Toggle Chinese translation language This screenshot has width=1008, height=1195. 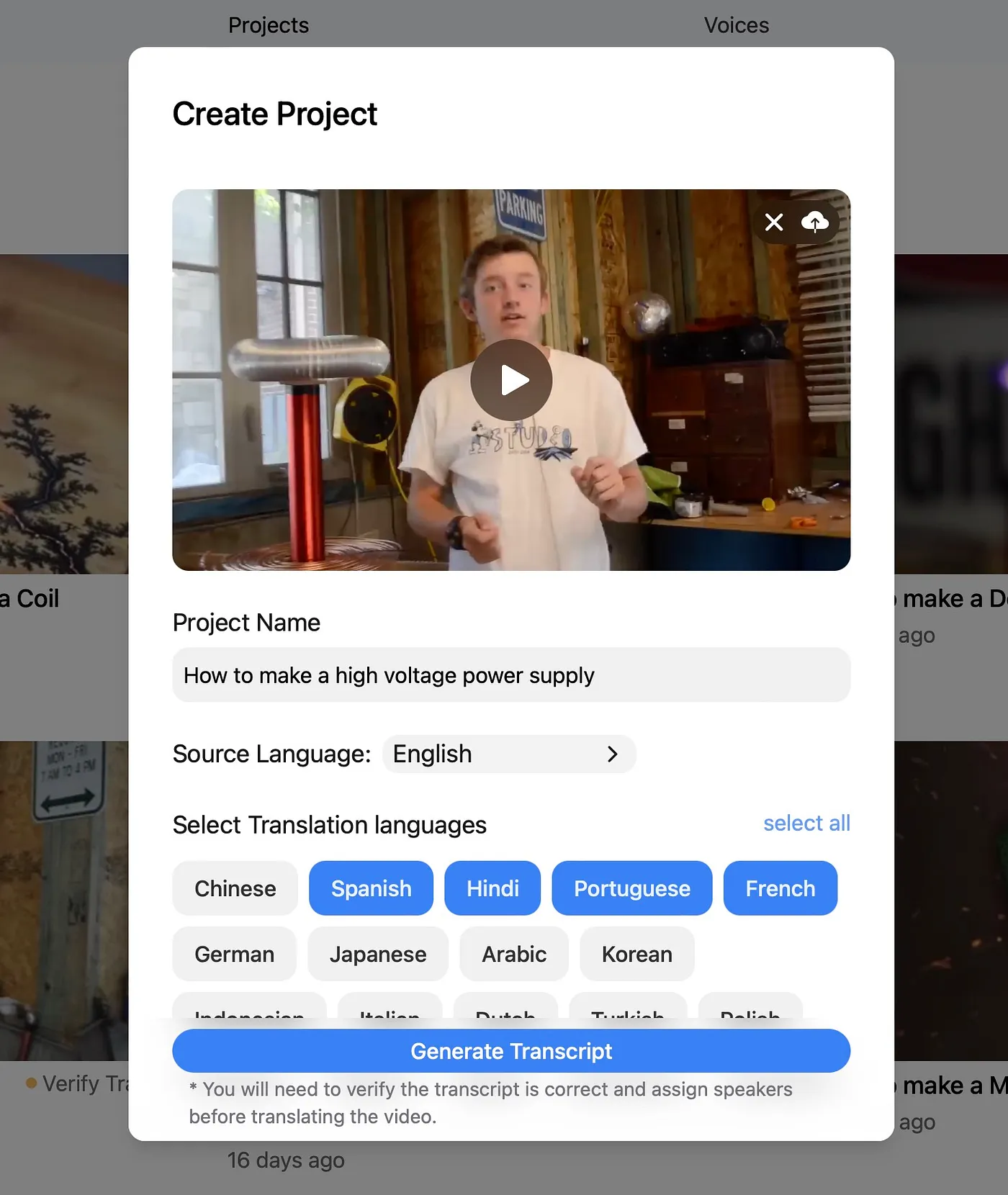tap(235, 888)
